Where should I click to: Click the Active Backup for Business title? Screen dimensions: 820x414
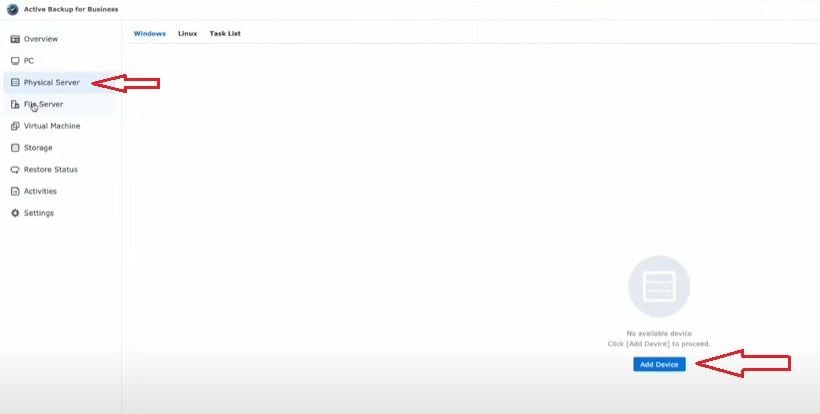(71, 9)
